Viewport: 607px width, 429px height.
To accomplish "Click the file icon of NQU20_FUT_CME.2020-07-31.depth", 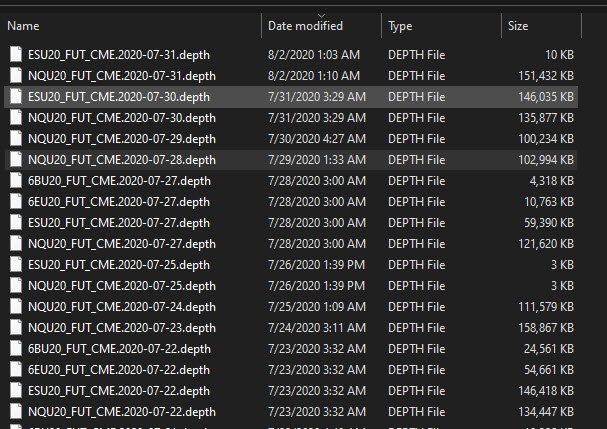I will coord(15,75).
